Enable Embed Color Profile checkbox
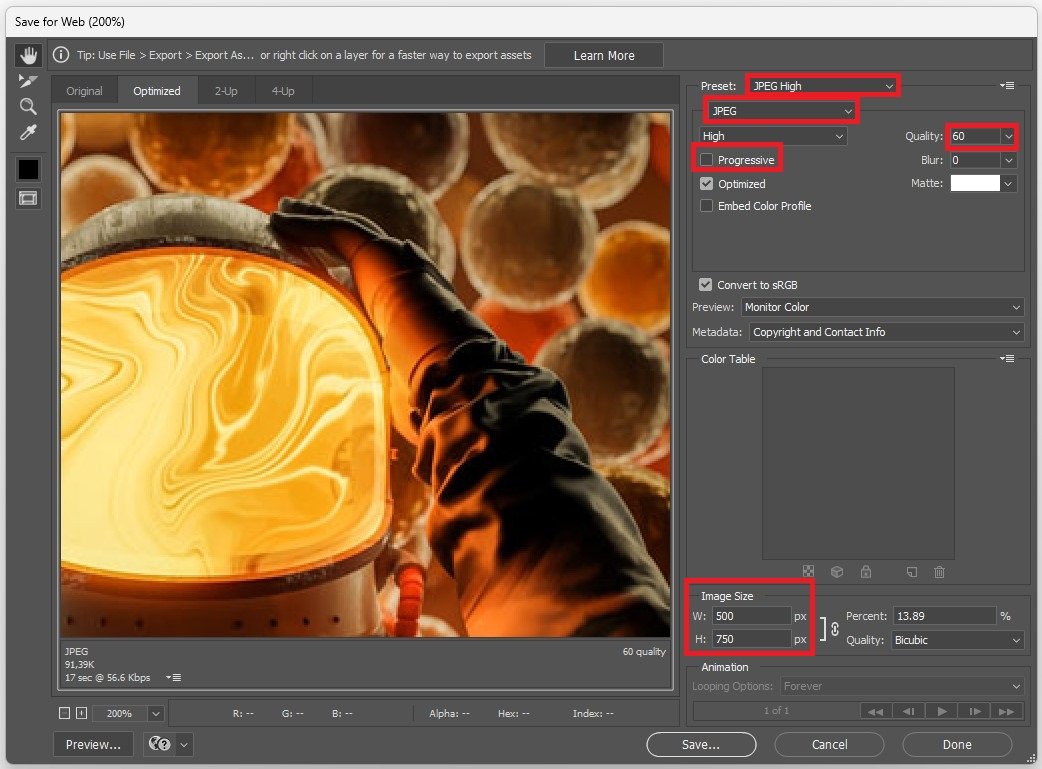The width and height of the screenshot is (1042, 769). 707,206
